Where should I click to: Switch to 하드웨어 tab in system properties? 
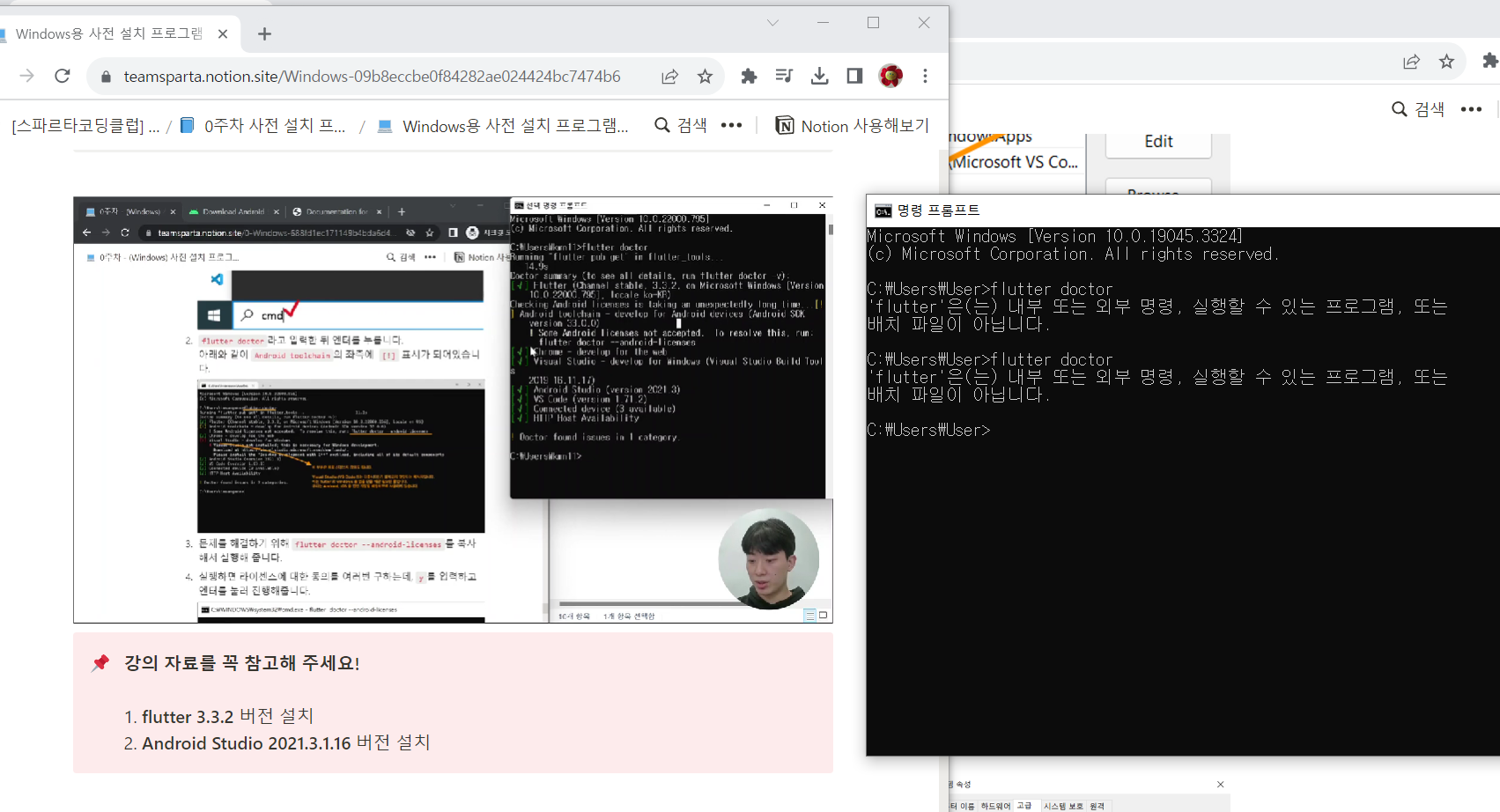[x=996, y=806]
